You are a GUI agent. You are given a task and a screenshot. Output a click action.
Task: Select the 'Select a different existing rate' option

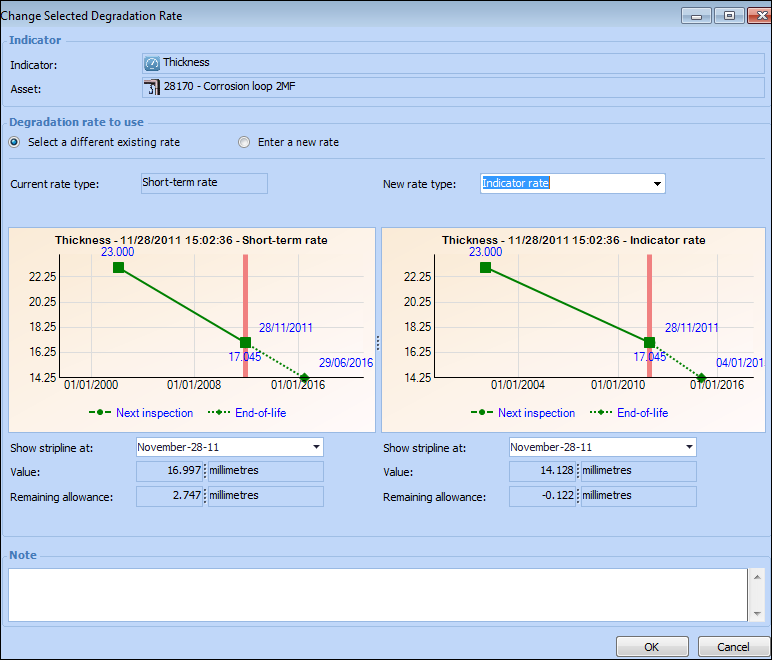(15, 142)
